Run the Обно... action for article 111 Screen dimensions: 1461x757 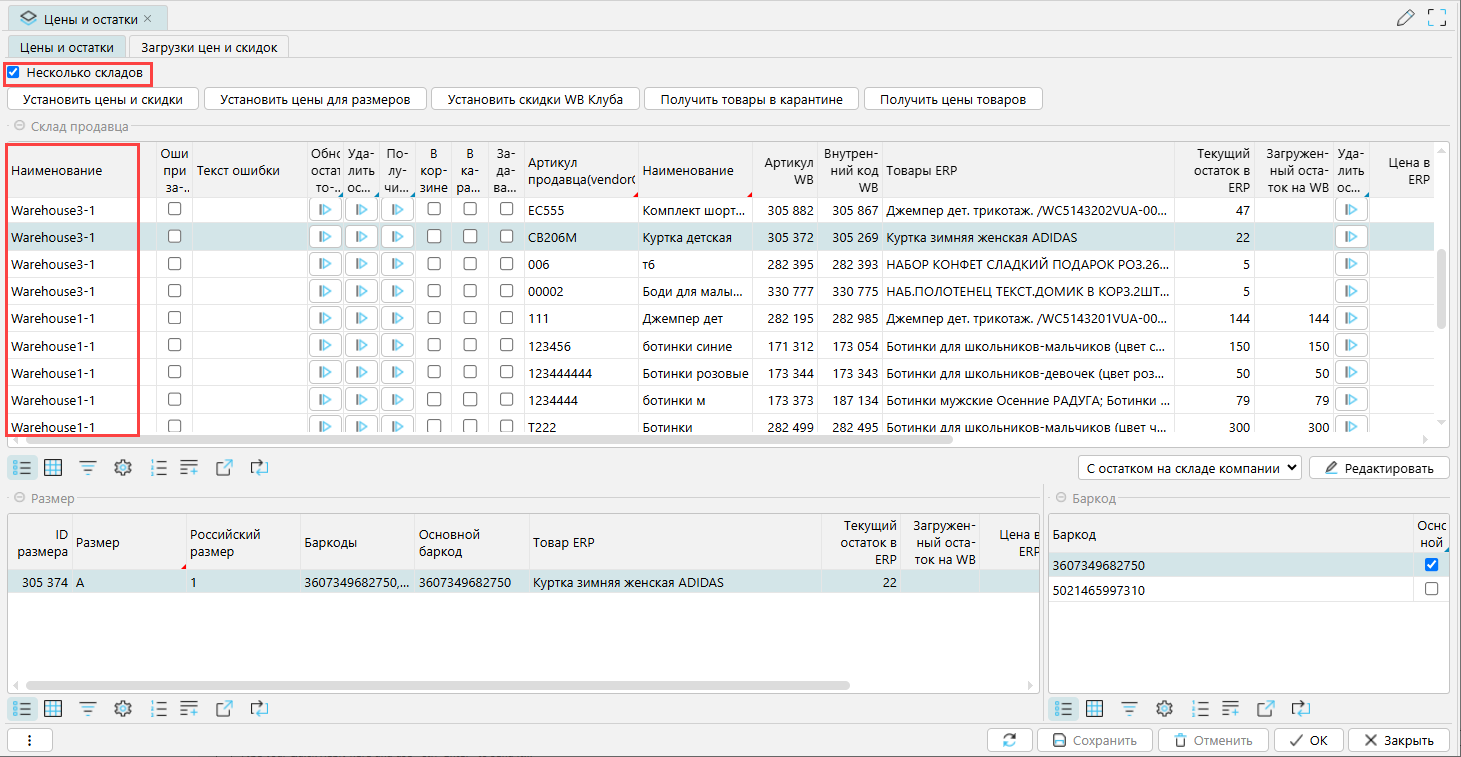(x=325, y=318)
